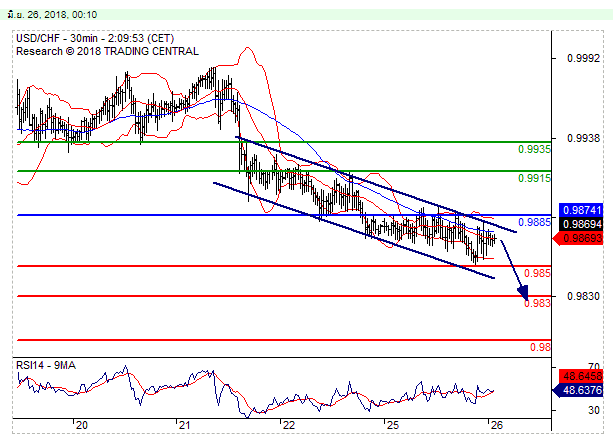Select the red 48.6458 RSI value tag
Screen dimensions: 613x444
click(x=581, y=376)
